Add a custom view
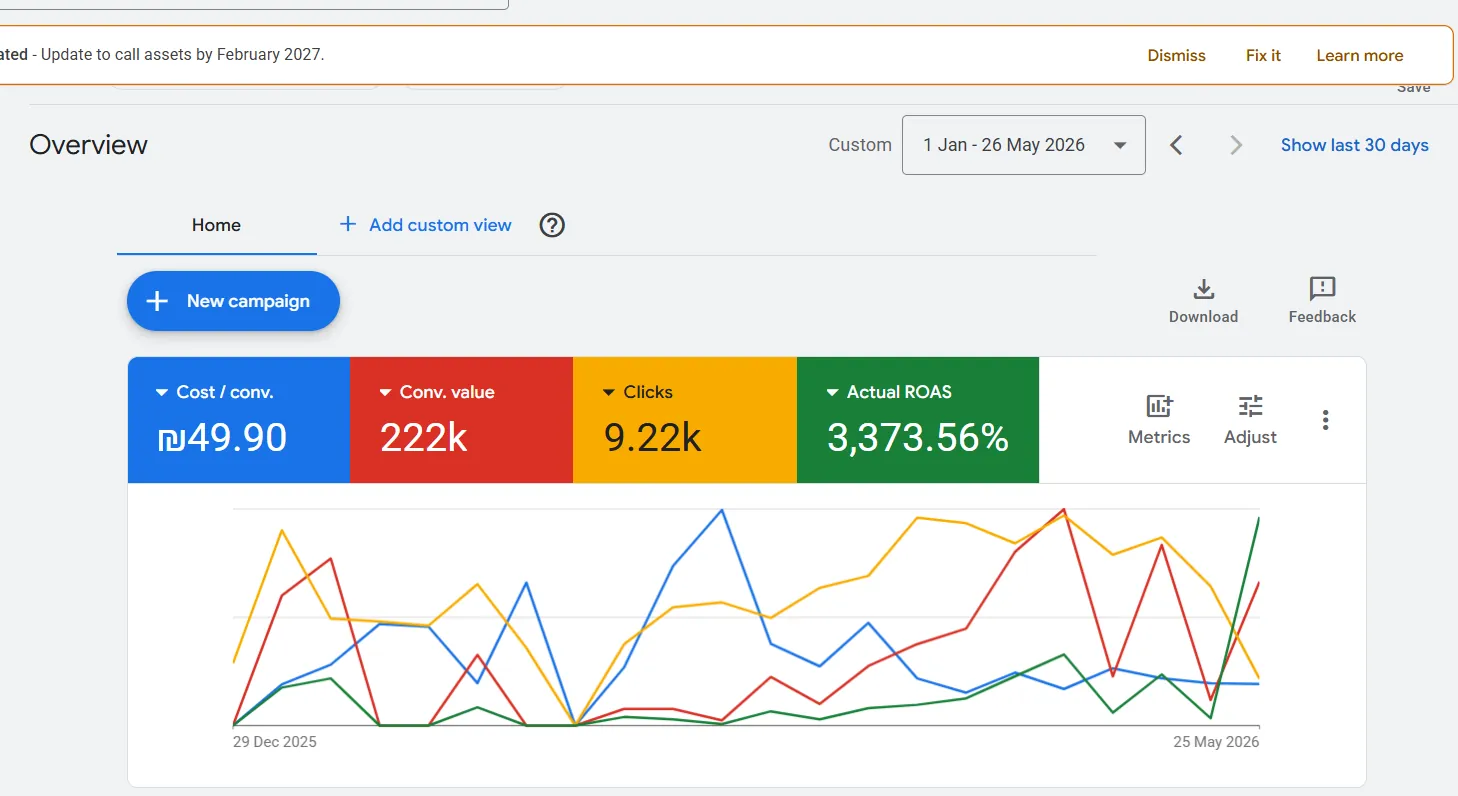This screenshot has width=1458, height=796. click(x=426, y=225)
